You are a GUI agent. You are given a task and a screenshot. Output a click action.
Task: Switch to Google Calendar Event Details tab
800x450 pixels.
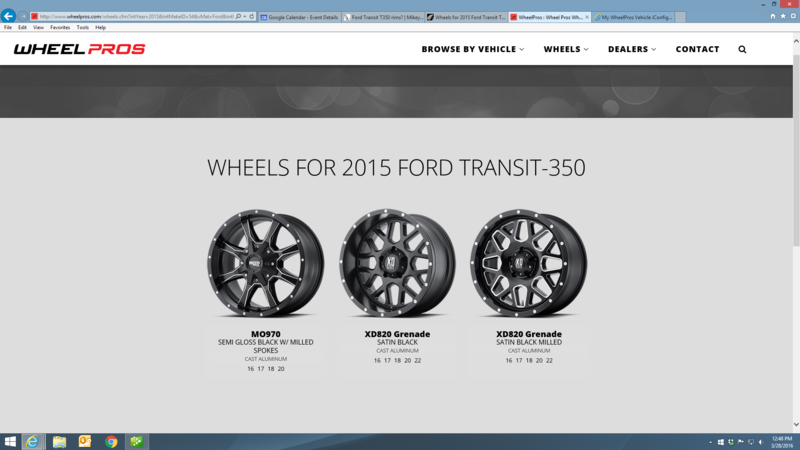tap(299, 17)
